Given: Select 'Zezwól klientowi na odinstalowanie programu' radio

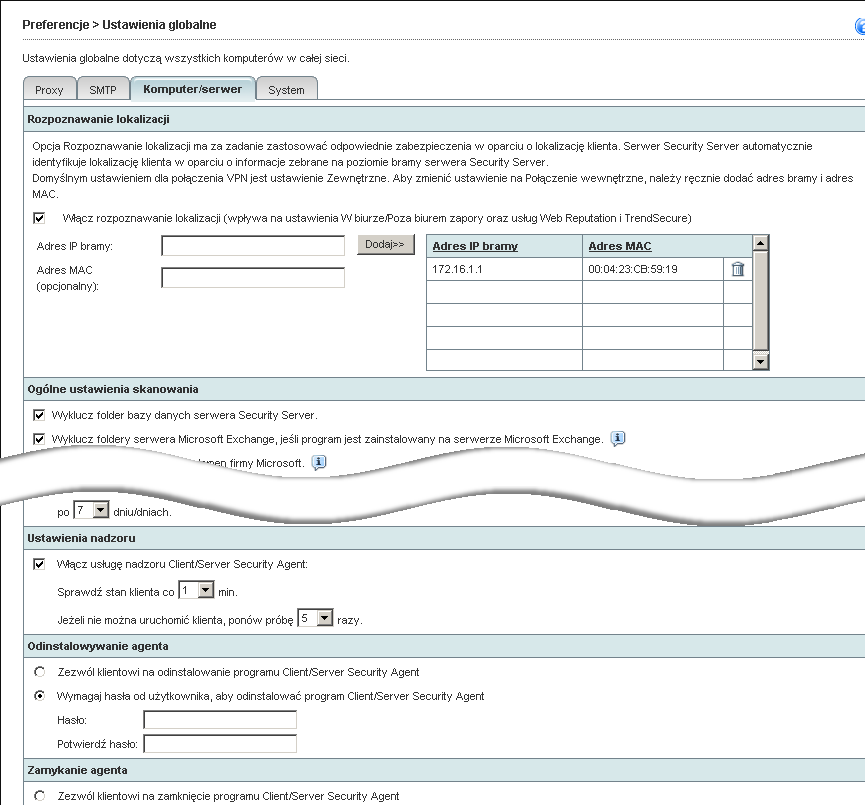Looking at the screenshot, I should [40, 672].
